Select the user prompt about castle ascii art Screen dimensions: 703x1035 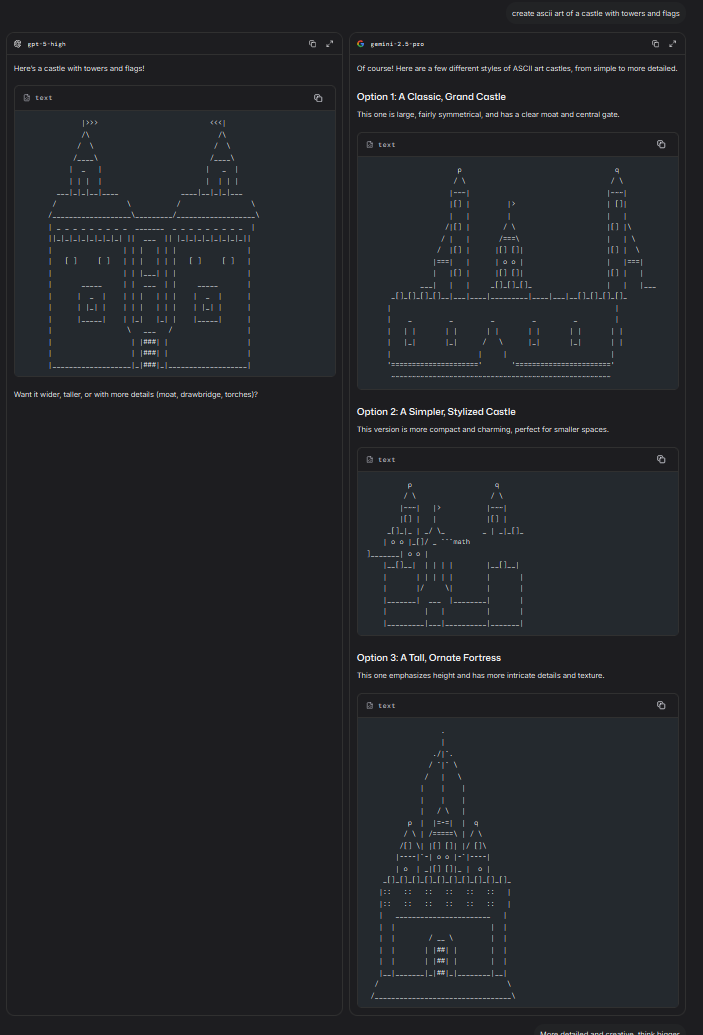595,13
